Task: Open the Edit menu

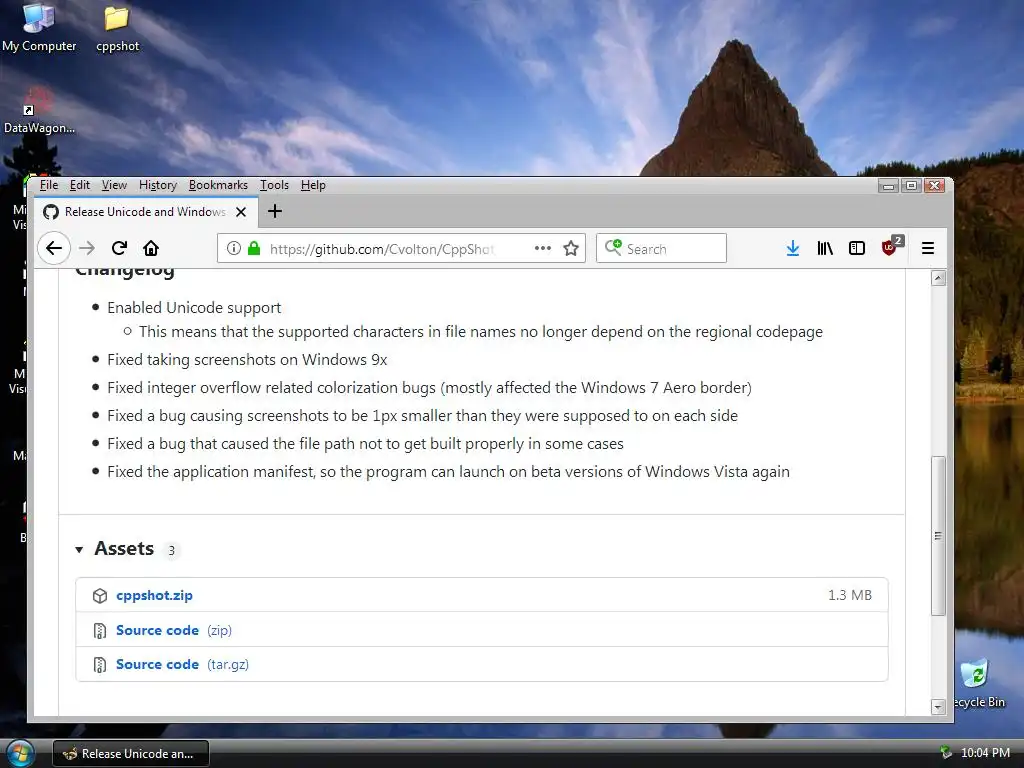Action: pyautogui.click(x=80, y=185)
